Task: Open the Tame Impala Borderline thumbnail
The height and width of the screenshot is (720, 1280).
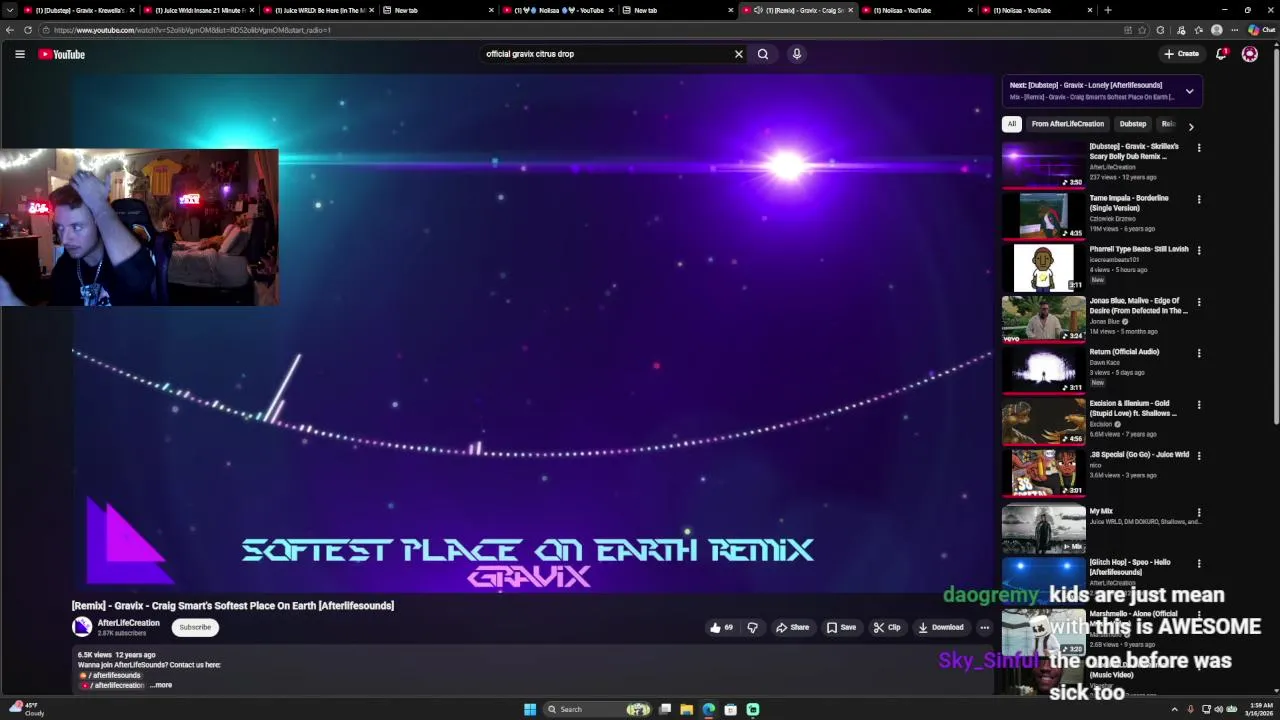Action: [x=1043, y=216]
